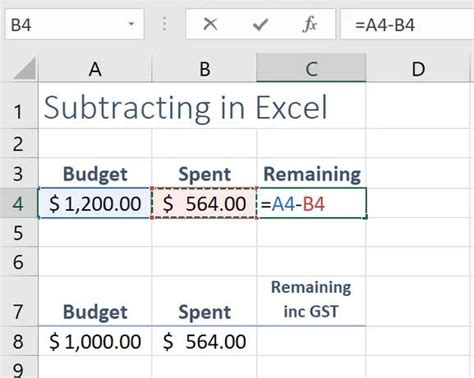Click cell D4 beside the formula cell
Viewport: 474px width, 378px height.
pyautogui.click(x=418, y=203)
